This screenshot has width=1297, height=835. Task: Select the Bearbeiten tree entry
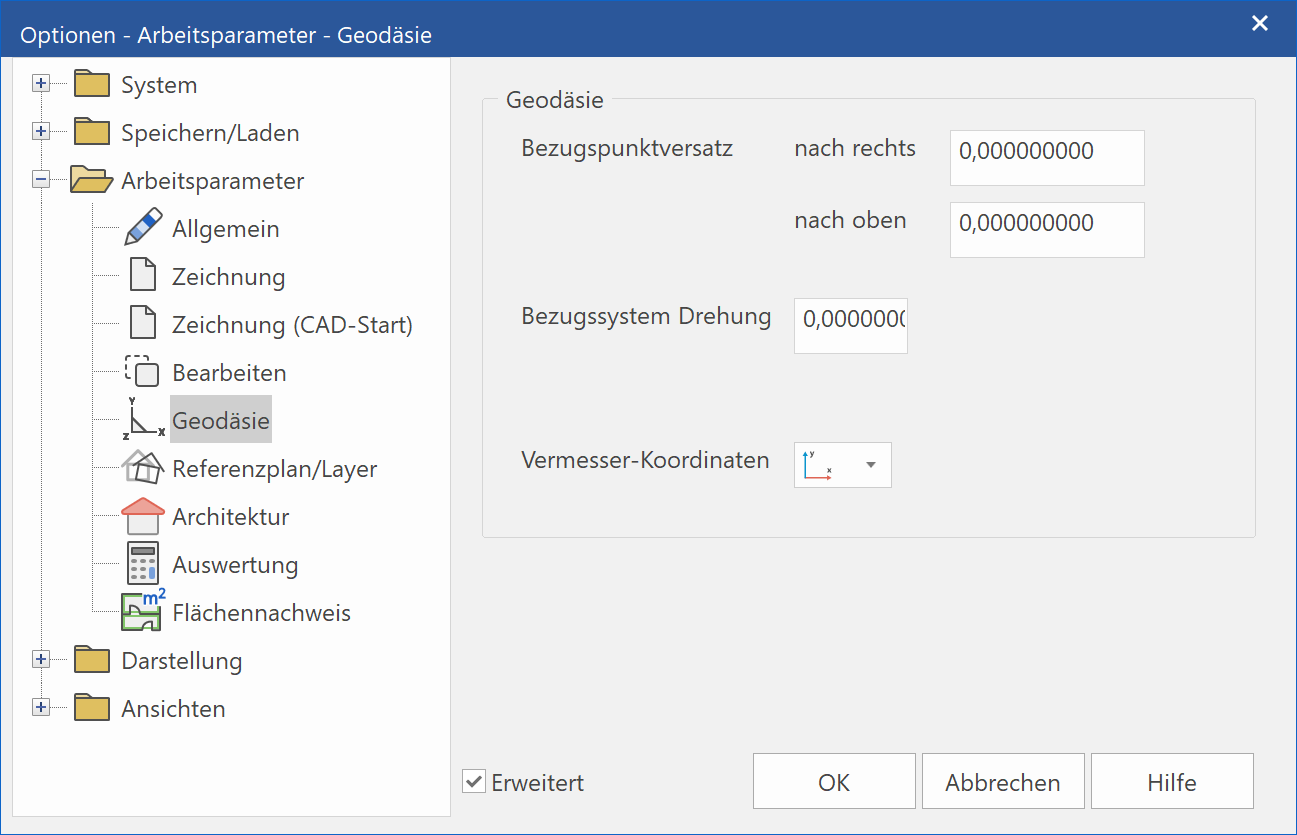pyautogui.click(x=229, y=373)
